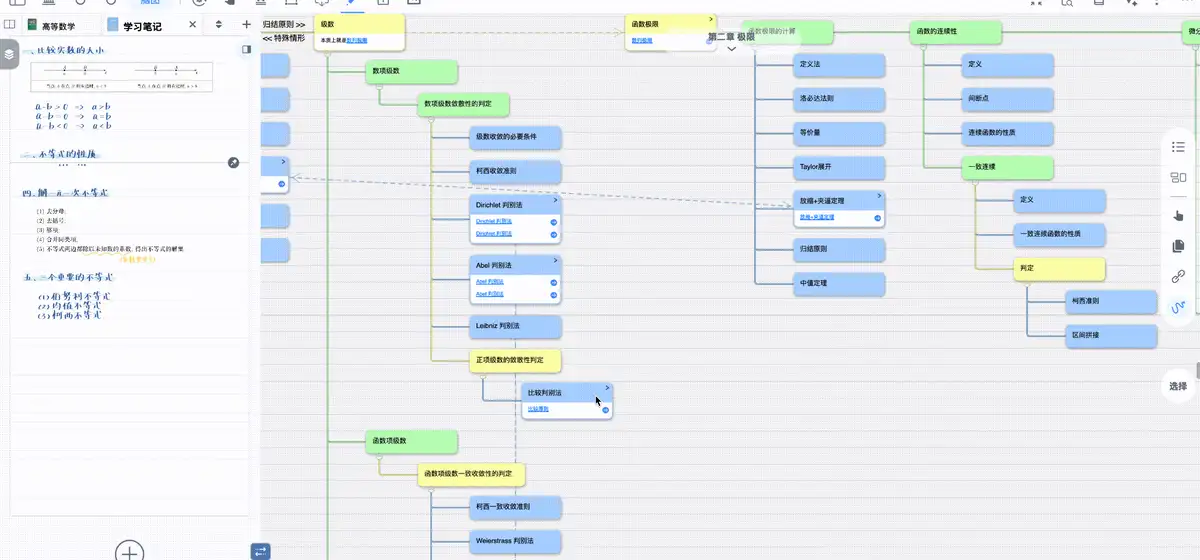Go back to << 特殊情形

tap(283, 38)
